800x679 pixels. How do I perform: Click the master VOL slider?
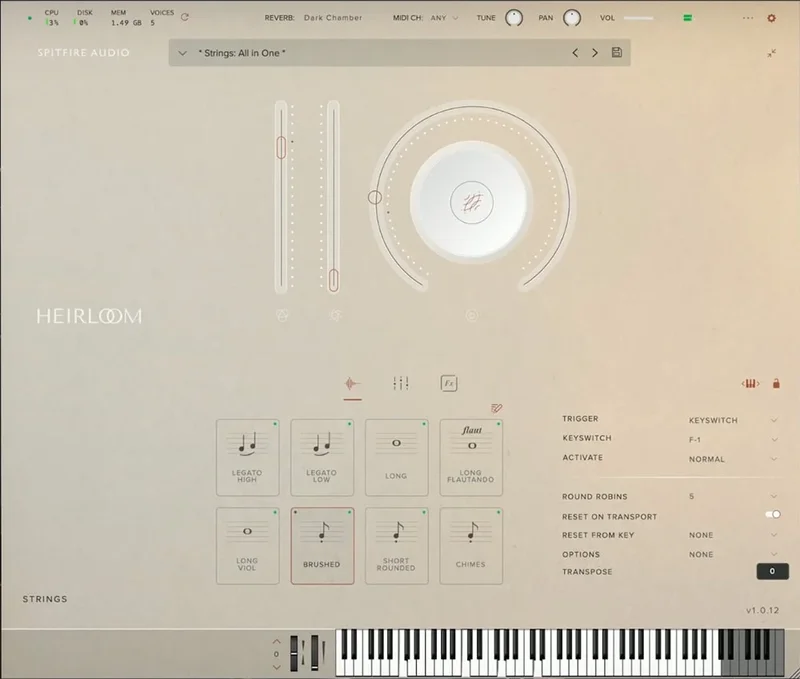pyautogui.click(x=638, y=18)
